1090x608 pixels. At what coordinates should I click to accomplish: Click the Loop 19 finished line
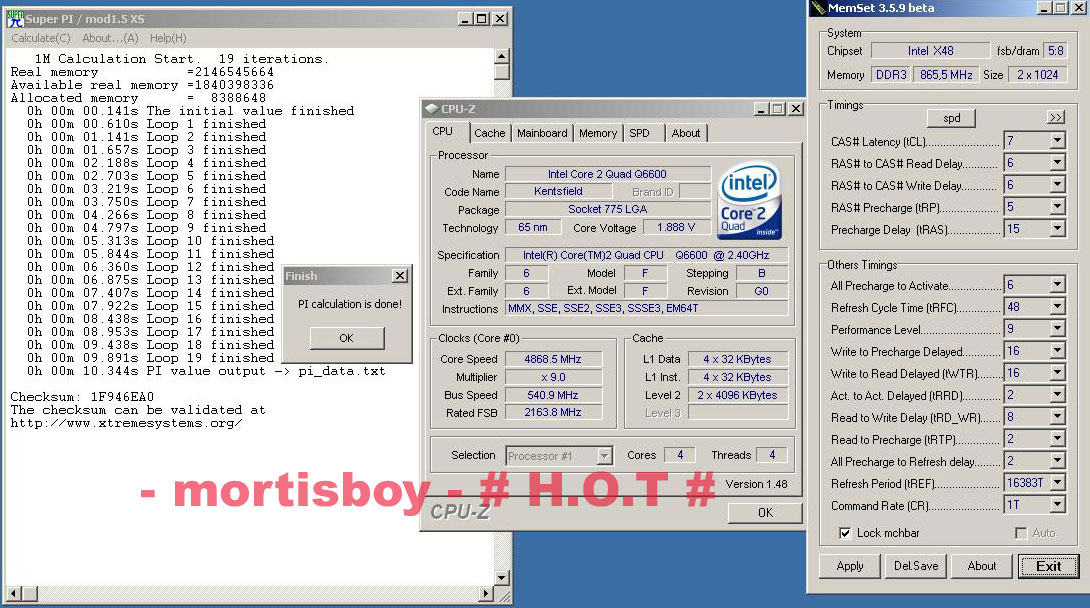pos(150,358)
